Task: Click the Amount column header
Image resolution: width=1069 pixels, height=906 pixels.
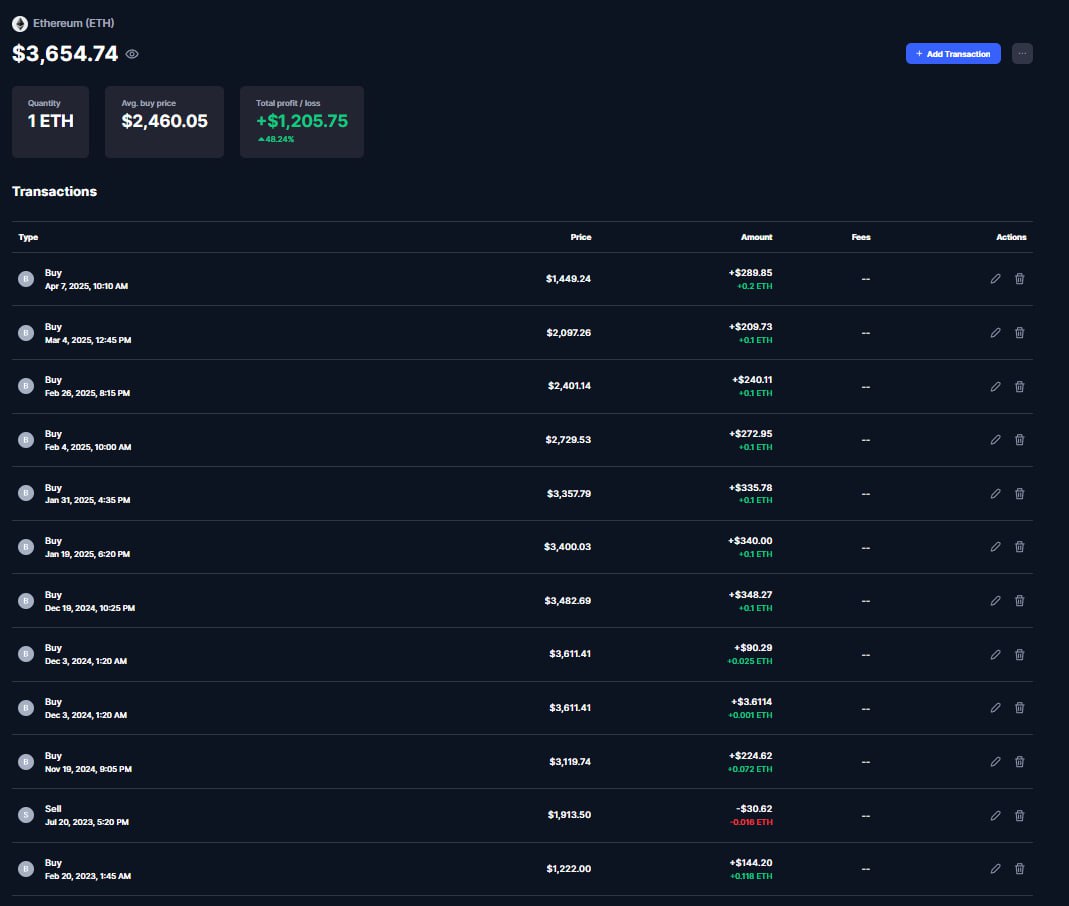Action: (756, 237)
